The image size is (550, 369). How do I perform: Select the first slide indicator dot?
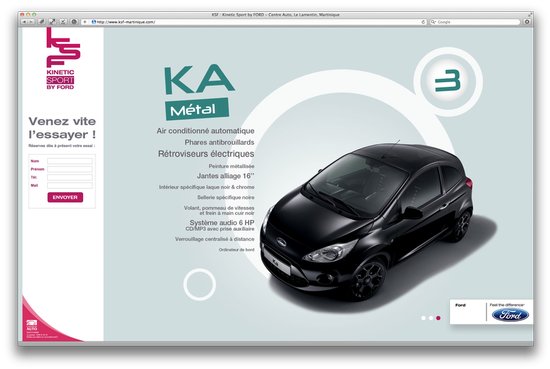(x=423, y=318)
